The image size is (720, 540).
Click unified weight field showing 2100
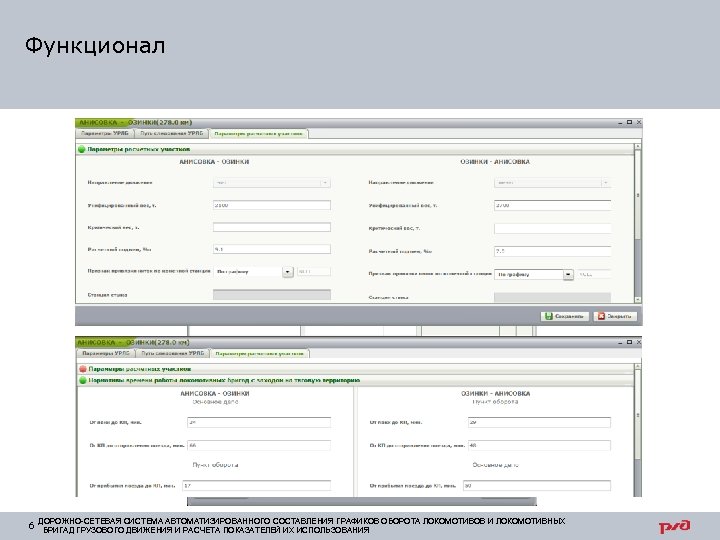tap(272, 205)
